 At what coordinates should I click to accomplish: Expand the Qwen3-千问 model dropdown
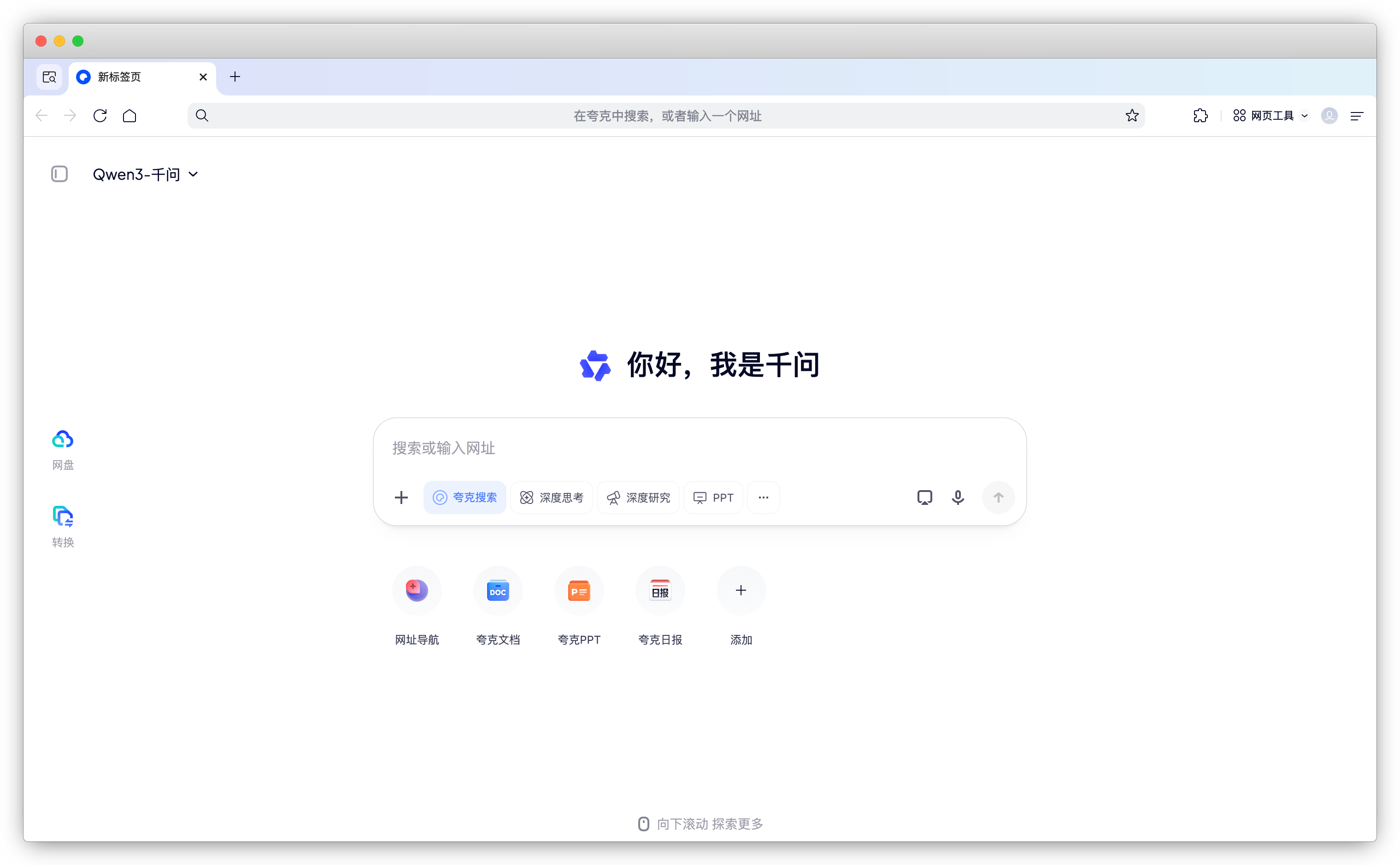[145, 174]
